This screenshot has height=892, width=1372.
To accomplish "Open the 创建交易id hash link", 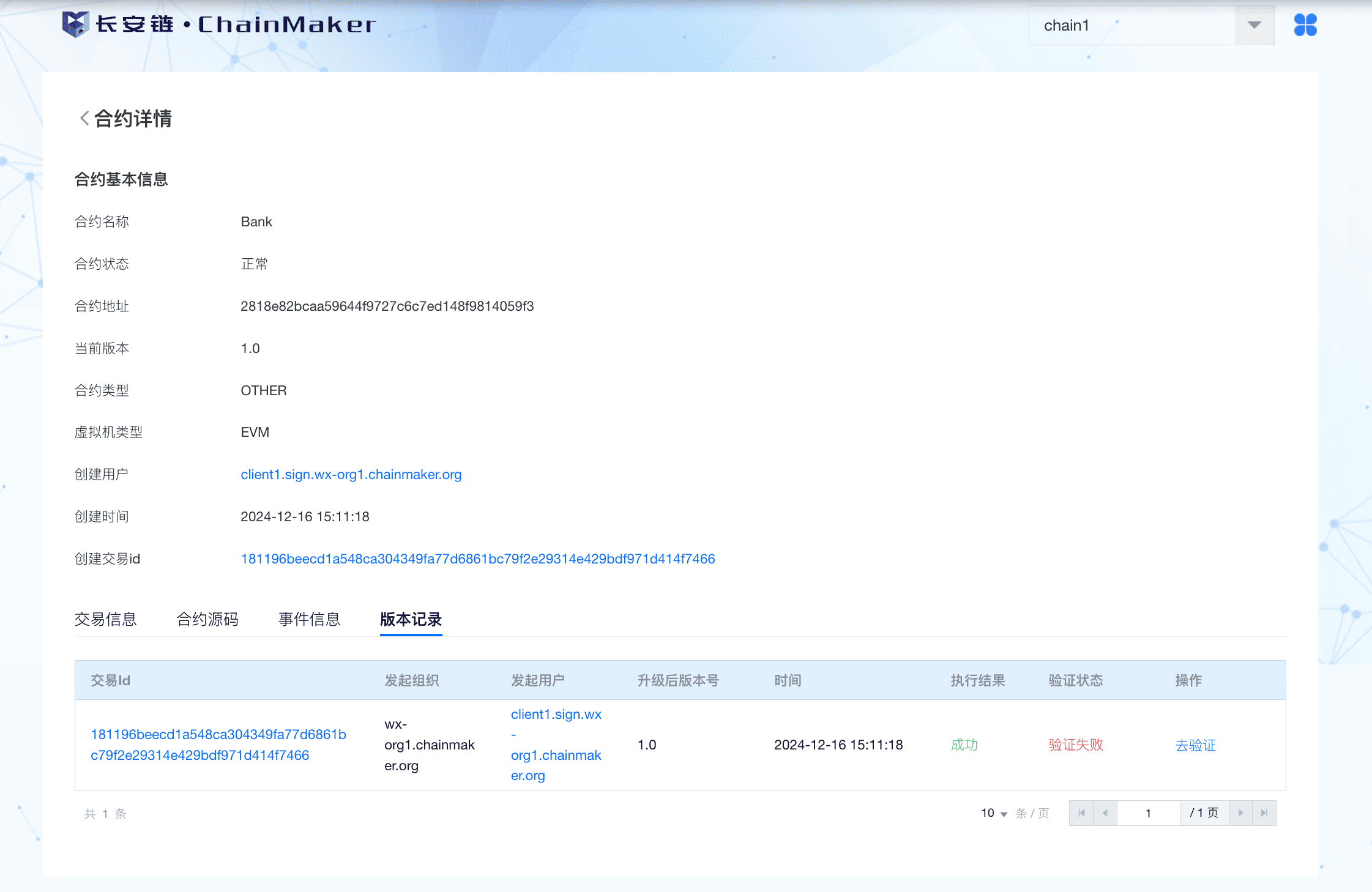I will tap(477, 559).
